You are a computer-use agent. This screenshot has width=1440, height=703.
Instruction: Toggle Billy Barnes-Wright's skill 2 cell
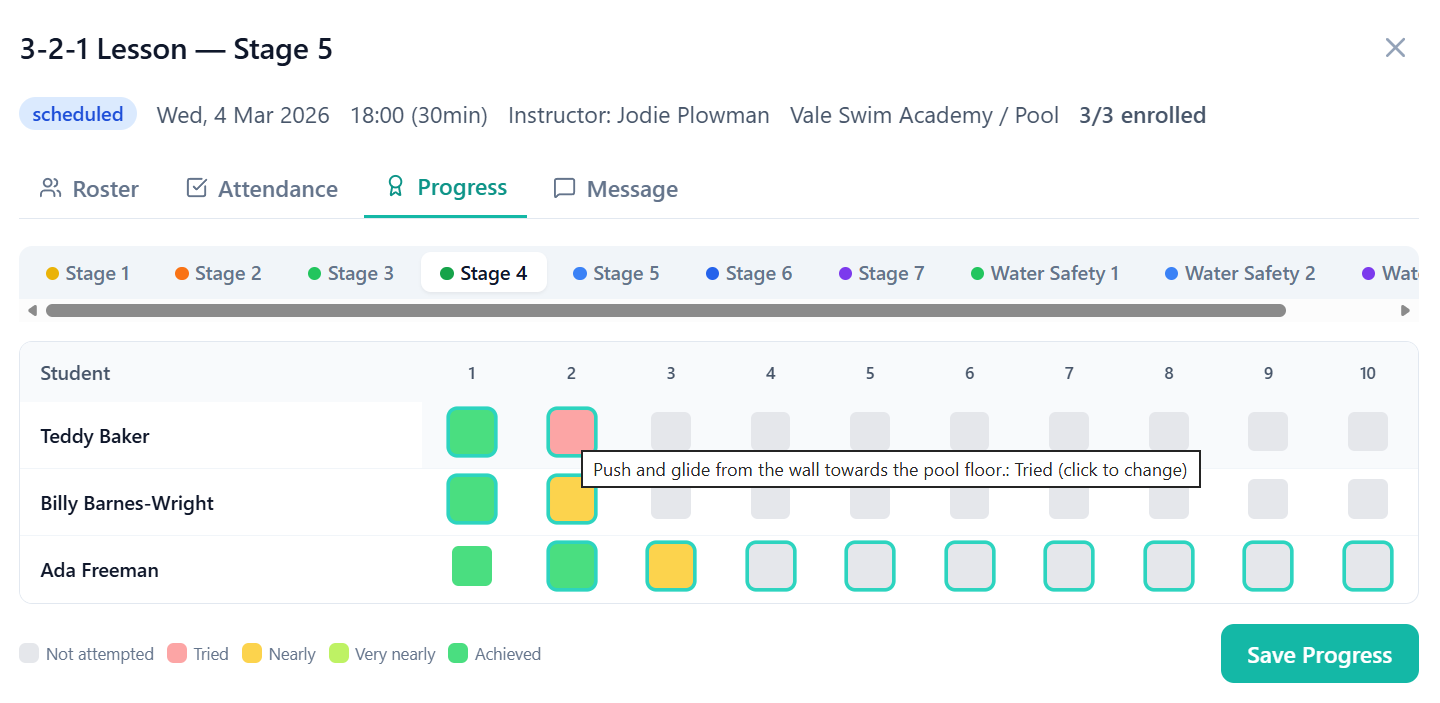[571, 499]
